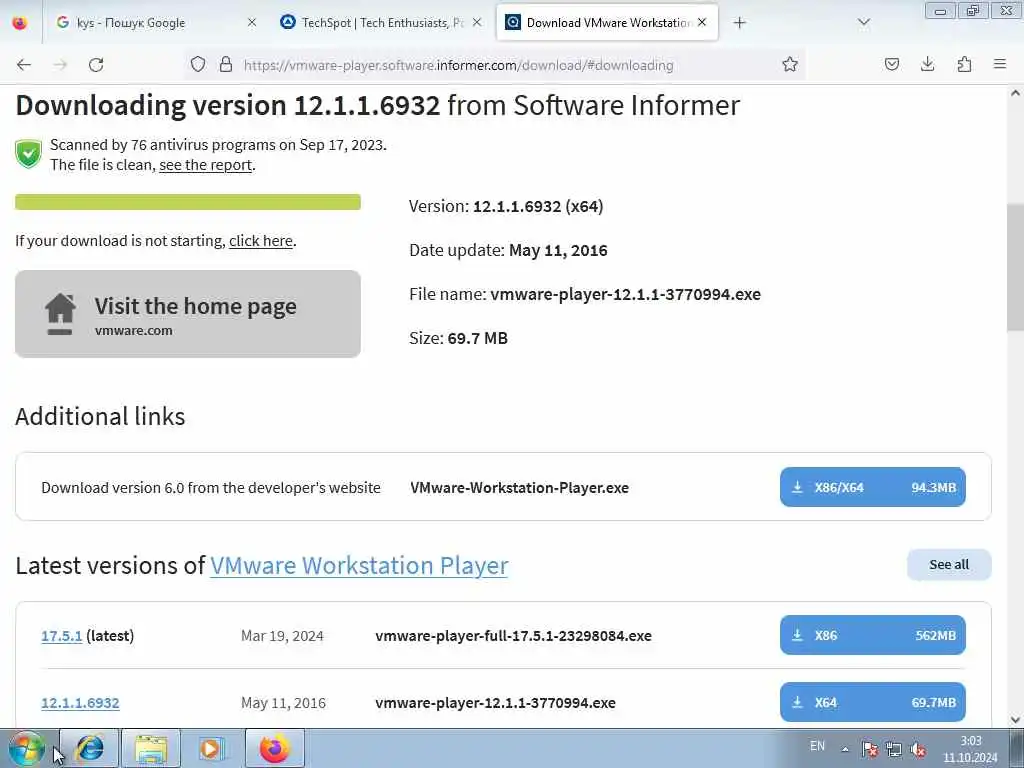Click the Firefox taskbar button
Screen dimensions: 1024x768
tap(274, 748)
